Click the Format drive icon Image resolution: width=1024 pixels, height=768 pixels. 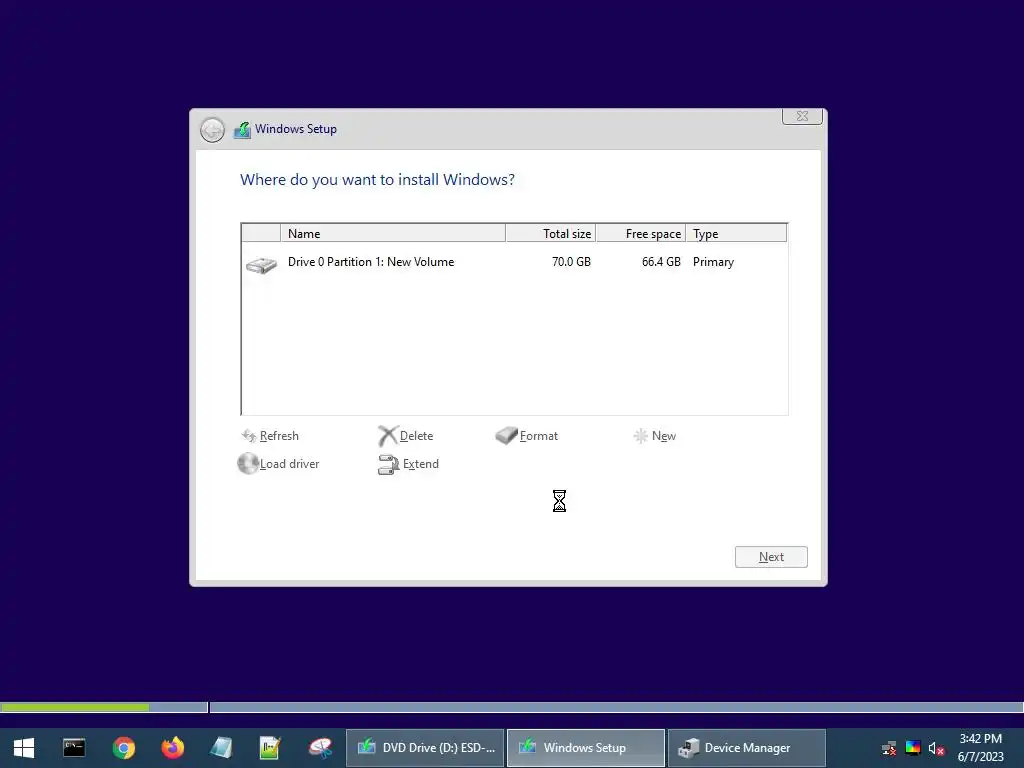[506, 436]
